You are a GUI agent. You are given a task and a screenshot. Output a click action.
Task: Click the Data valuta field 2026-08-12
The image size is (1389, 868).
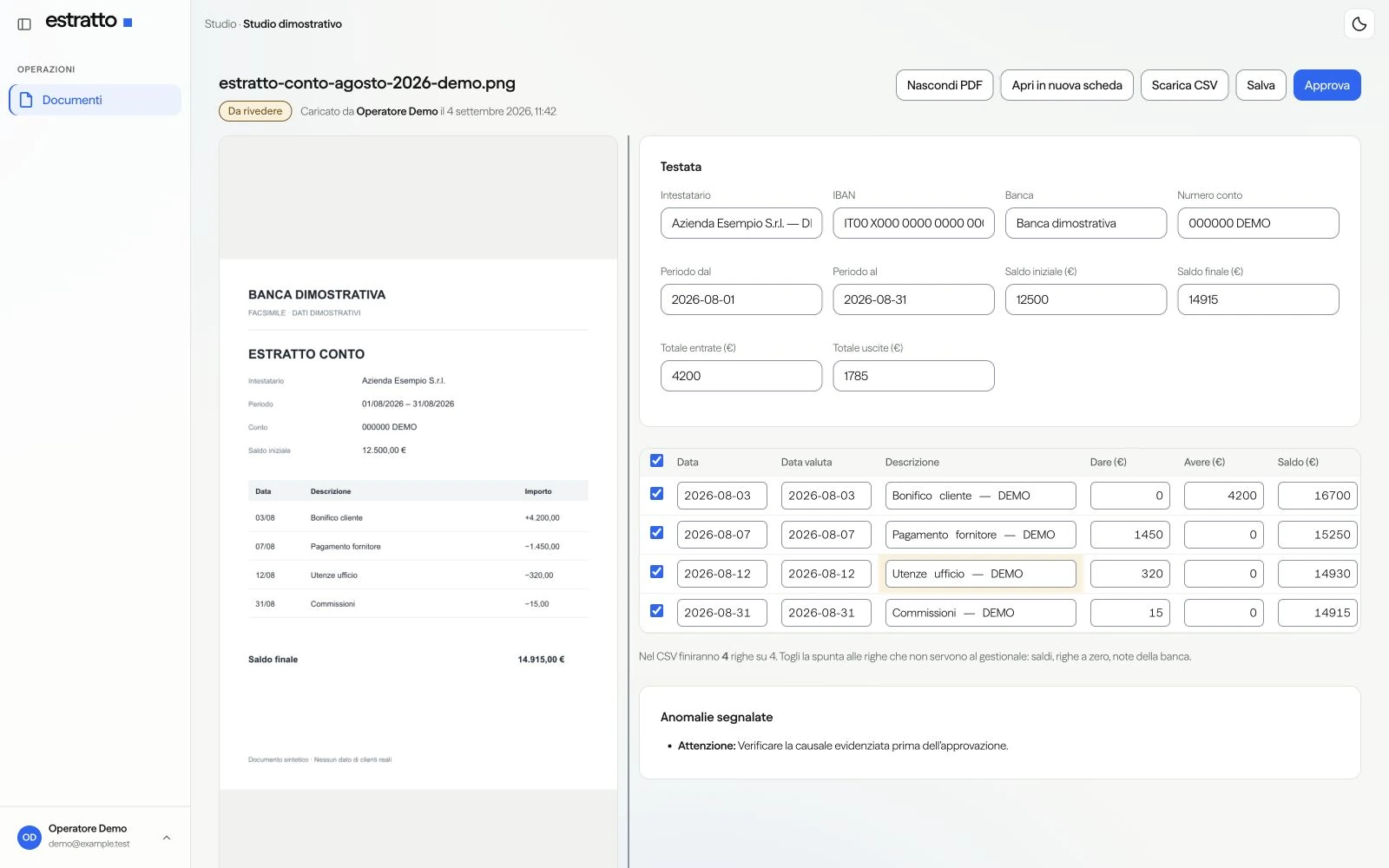coord(826,574)
